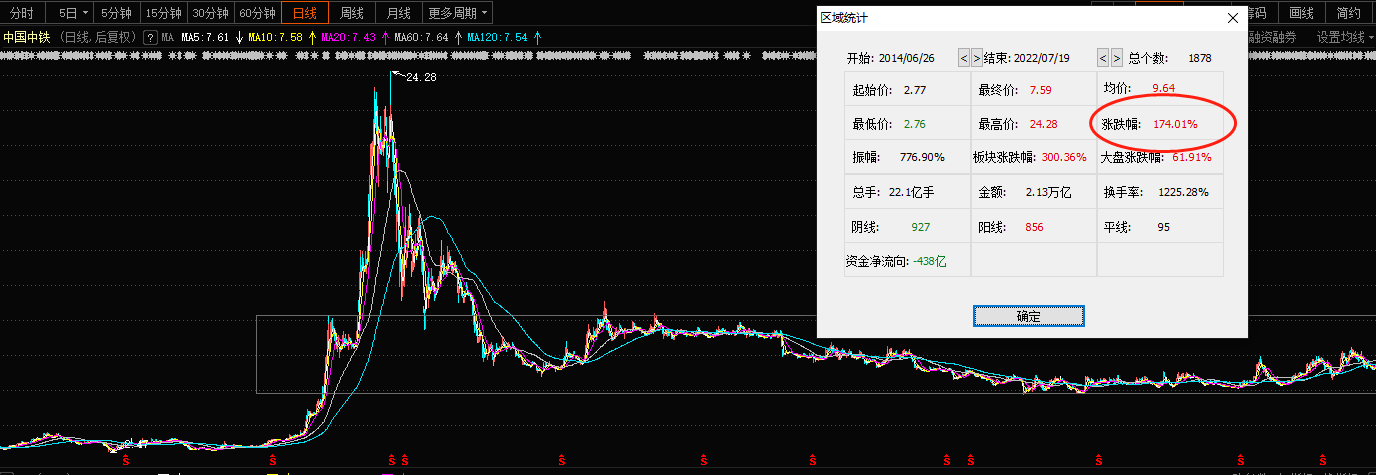Switch to the 30分钟 period
The height and width of the screenshot is (475, 1376).
pos(210,13)
